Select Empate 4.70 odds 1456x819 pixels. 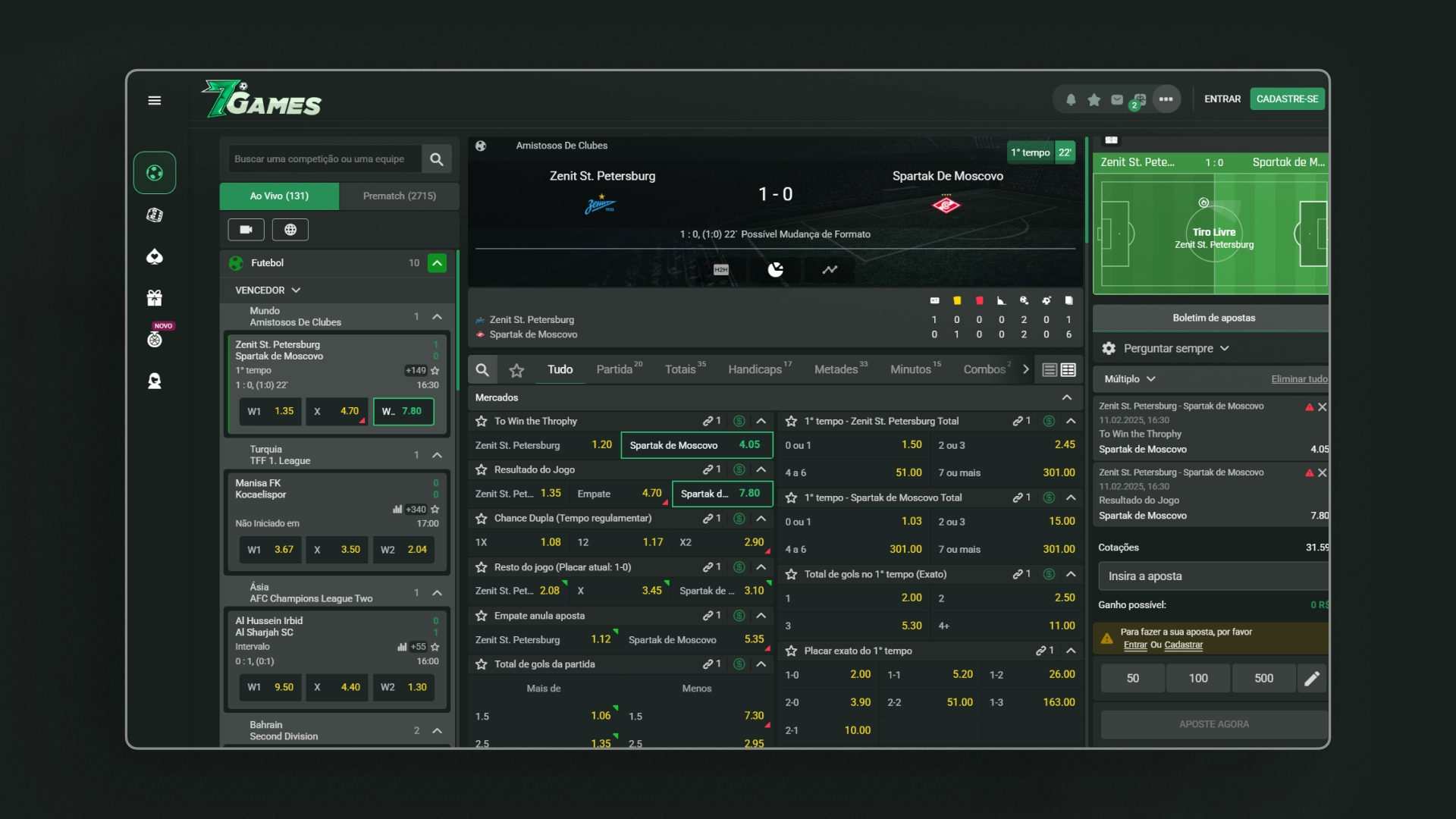tap(620, 494)
